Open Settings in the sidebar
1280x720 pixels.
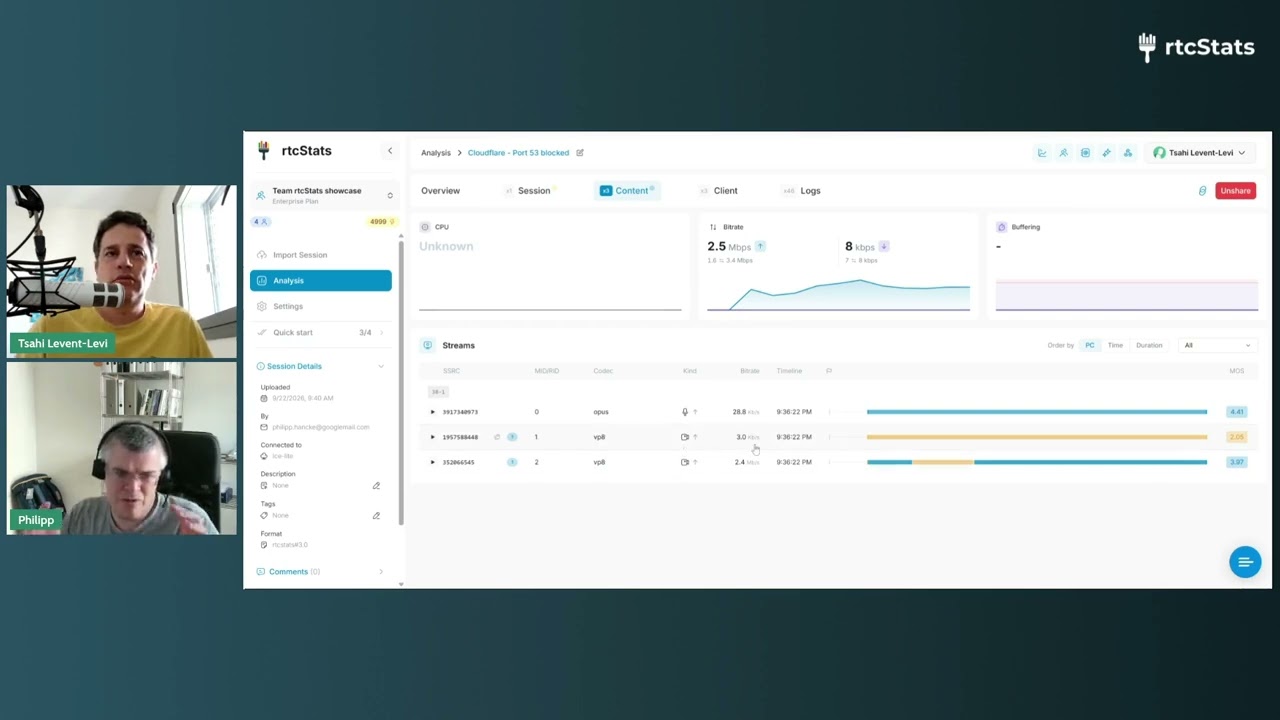pyautogui.click(x=321, y=307)
